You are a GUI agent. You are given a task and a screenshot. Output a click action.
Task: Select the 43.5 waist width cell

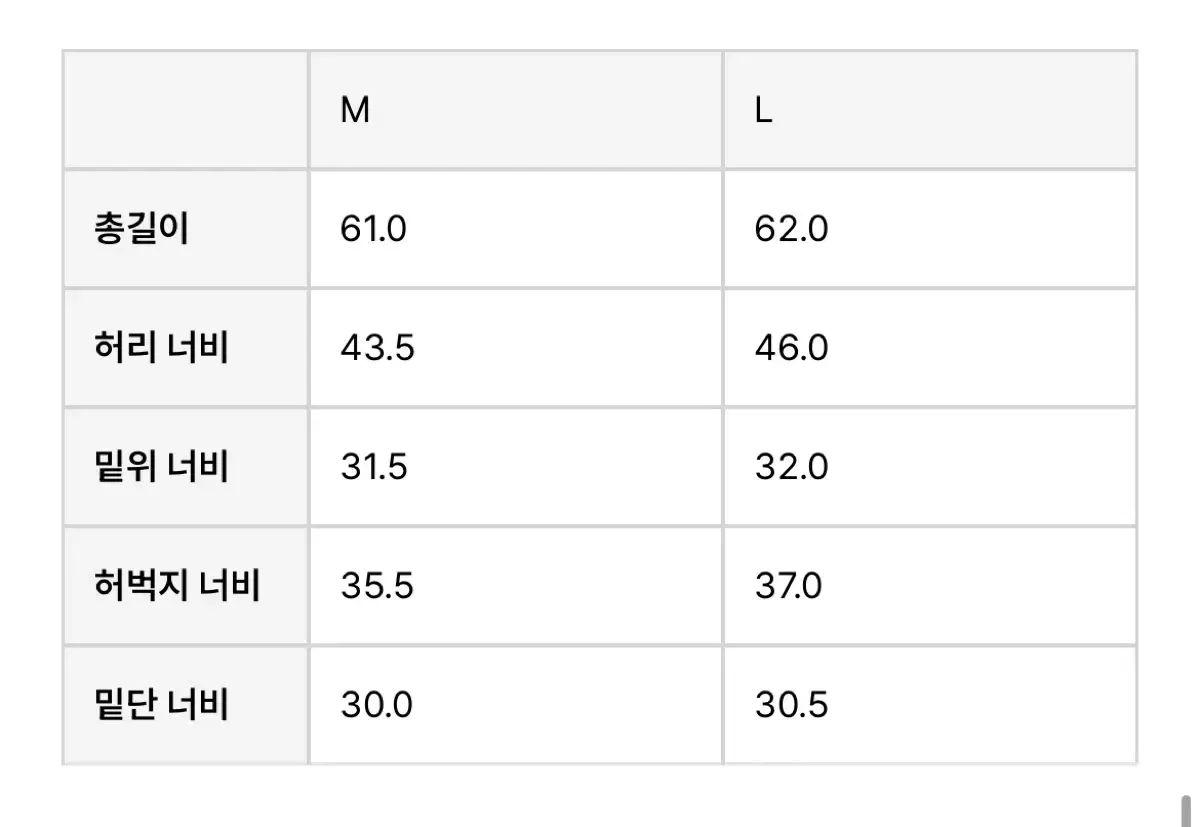(x=515, y=348)
